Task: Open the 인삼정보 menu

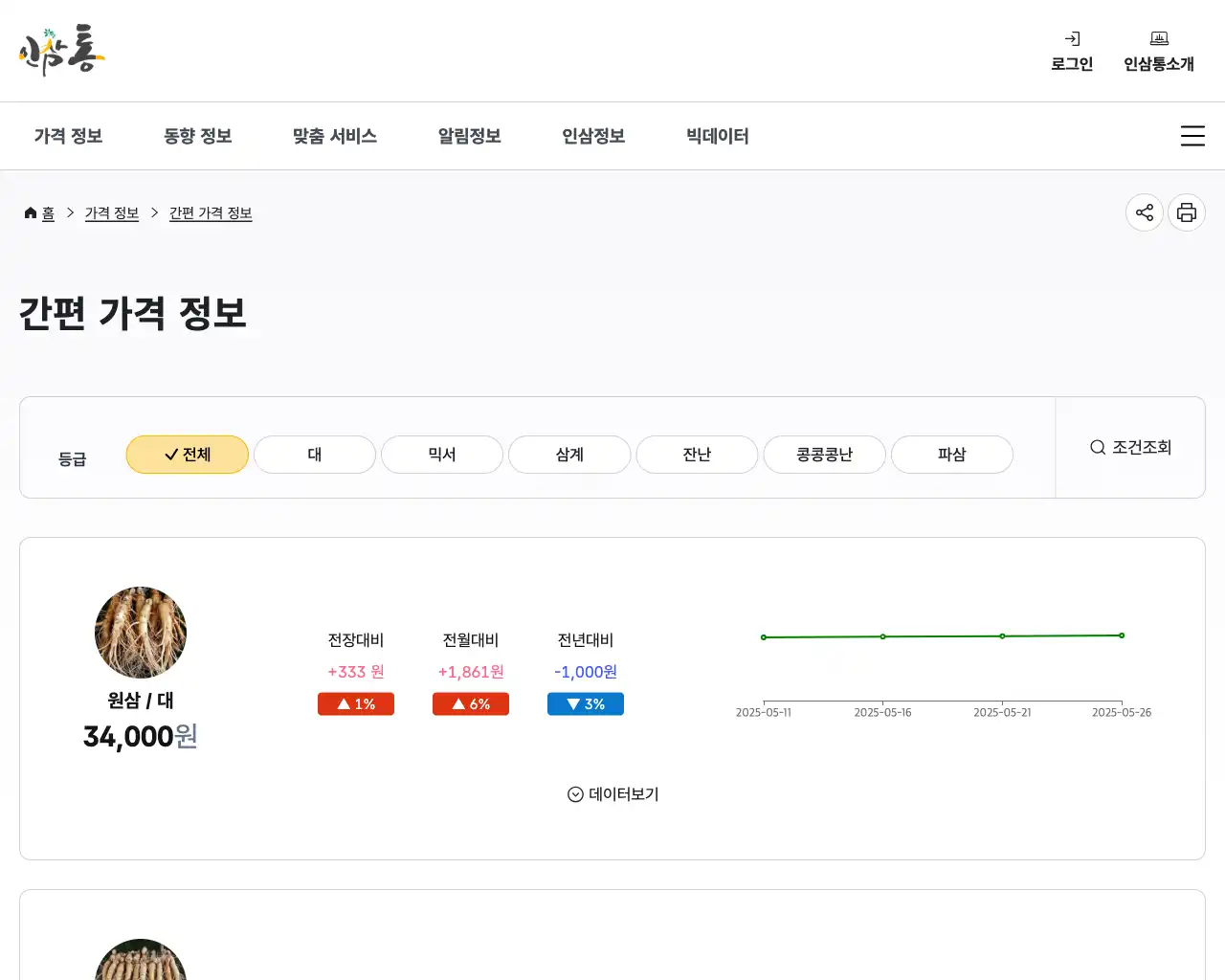Action: point(593,136)
